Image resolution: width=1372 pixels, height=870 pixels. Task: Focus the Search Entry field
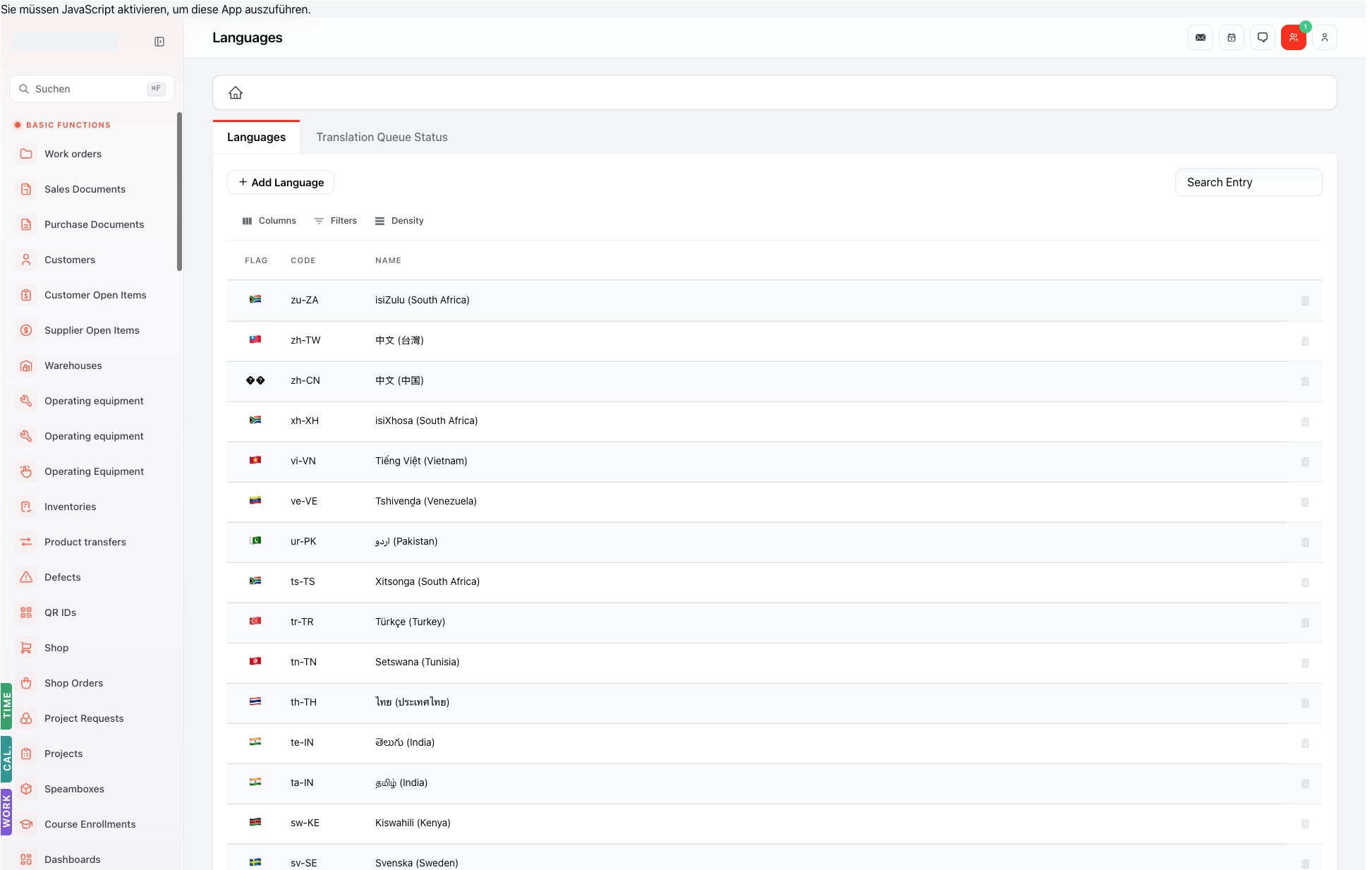tap(1249, 182)
